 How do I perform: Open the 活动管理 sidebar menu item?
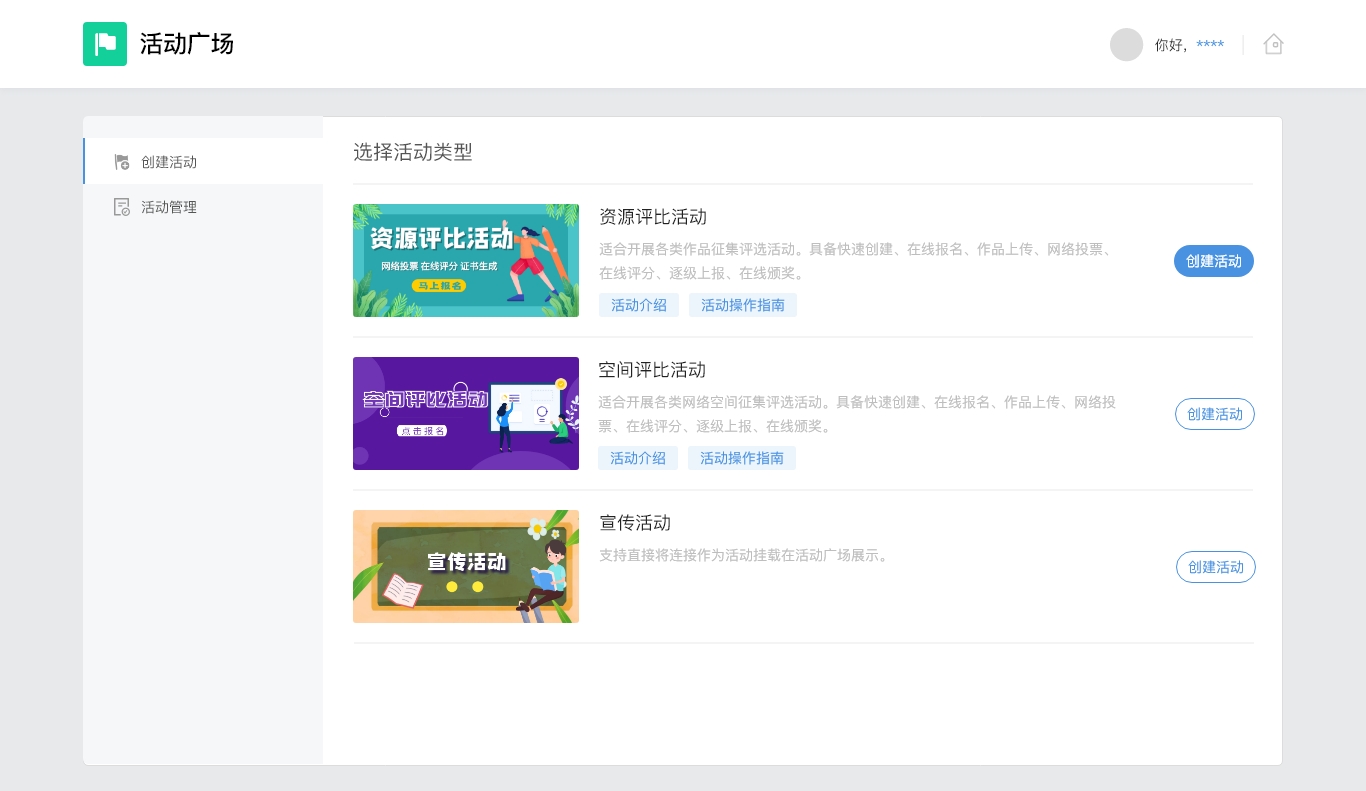[x=169, y=207]
